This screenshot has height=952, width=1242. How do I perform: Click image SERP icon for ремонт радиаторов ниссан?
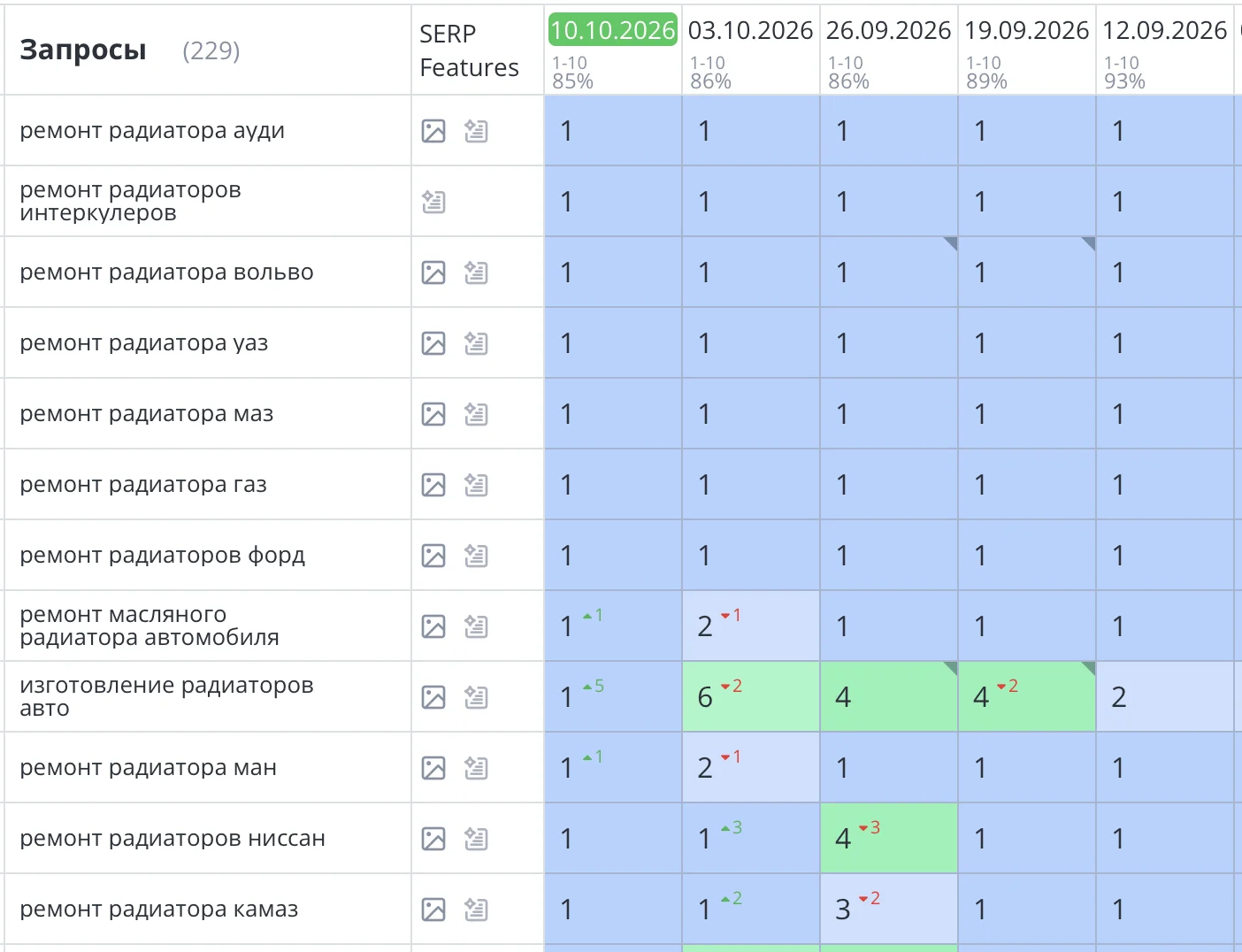pyautogui.click(x=433, y=839)
